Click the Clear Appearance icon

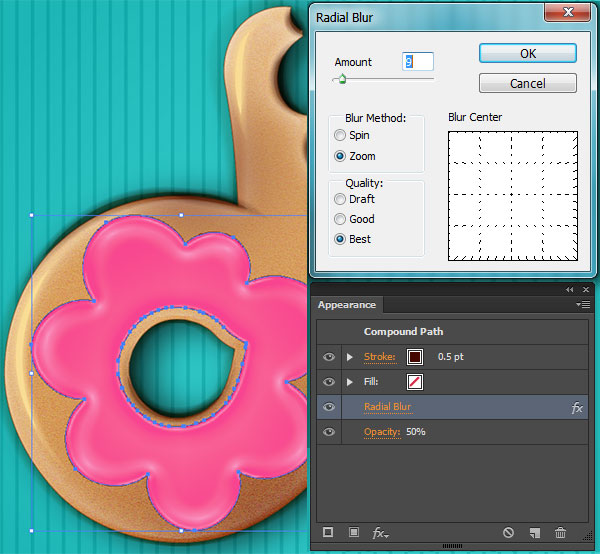coord(508,533)
